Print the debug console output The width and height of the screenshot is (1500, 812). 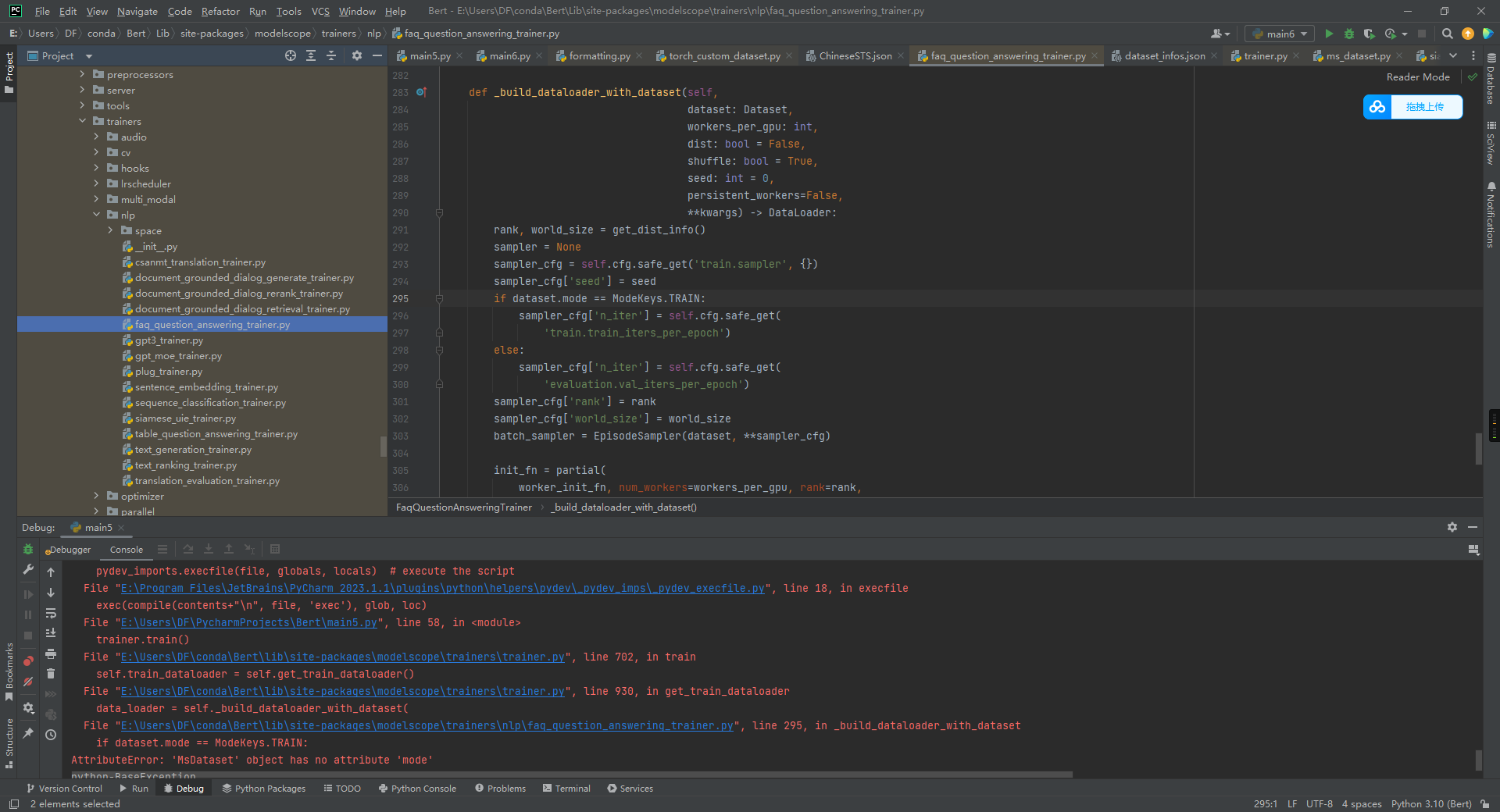pyautogui.click(x=51, y=654)
